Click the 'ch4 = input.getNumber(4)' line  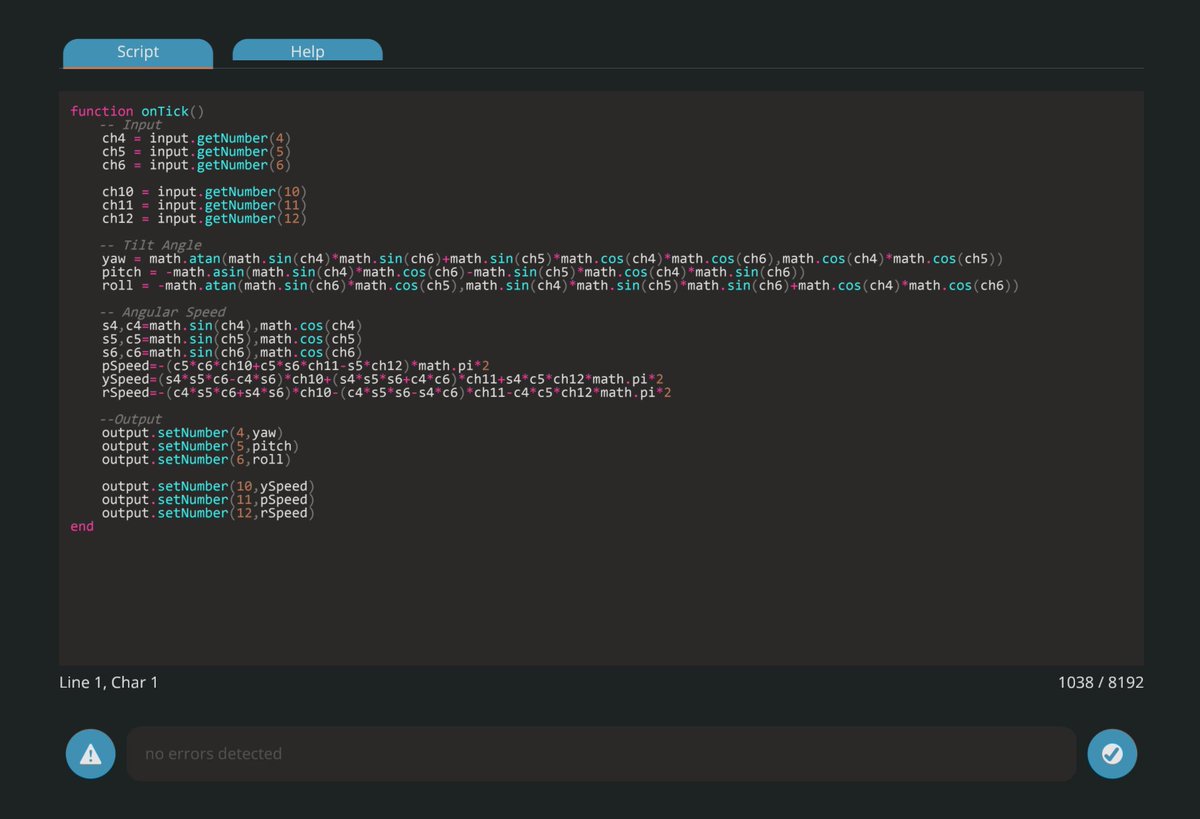pyautogui.click(x=197, y=138)
